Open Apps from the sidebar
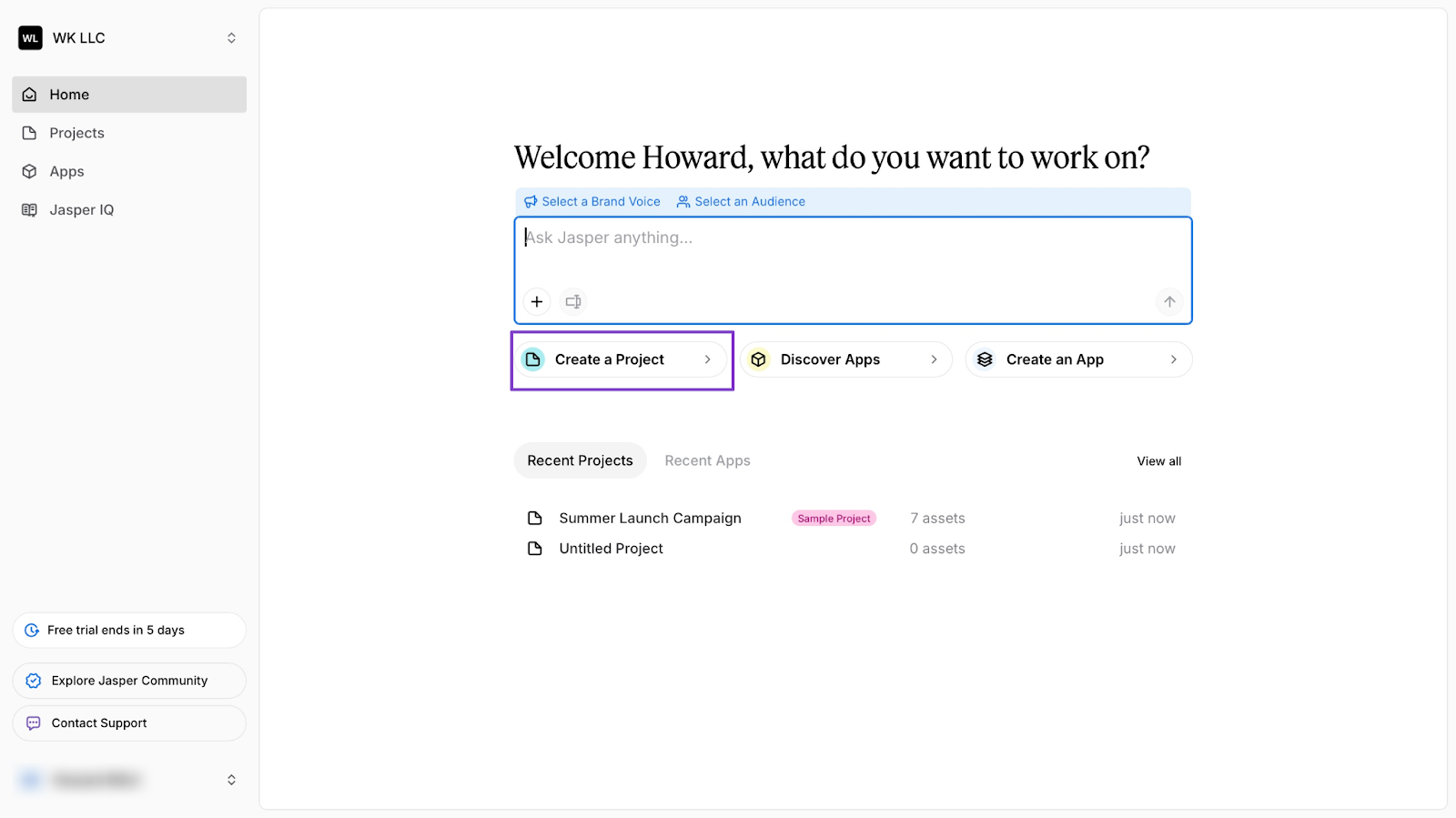The image size is (1456, 818). click(x=129, y=171)
